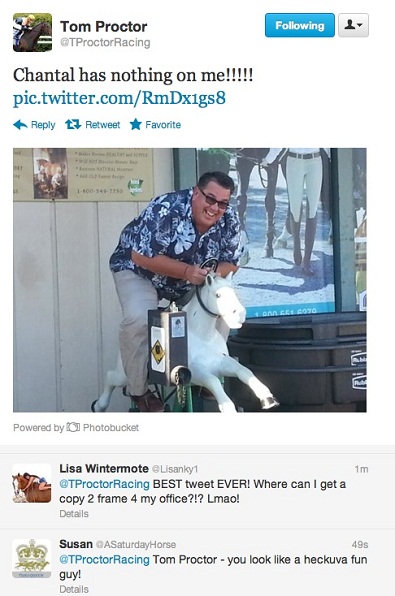This screenshot has width=395, height=596.
Task: Click the Retweet text label
Action: pyautogui.click(x=103, y=125)
